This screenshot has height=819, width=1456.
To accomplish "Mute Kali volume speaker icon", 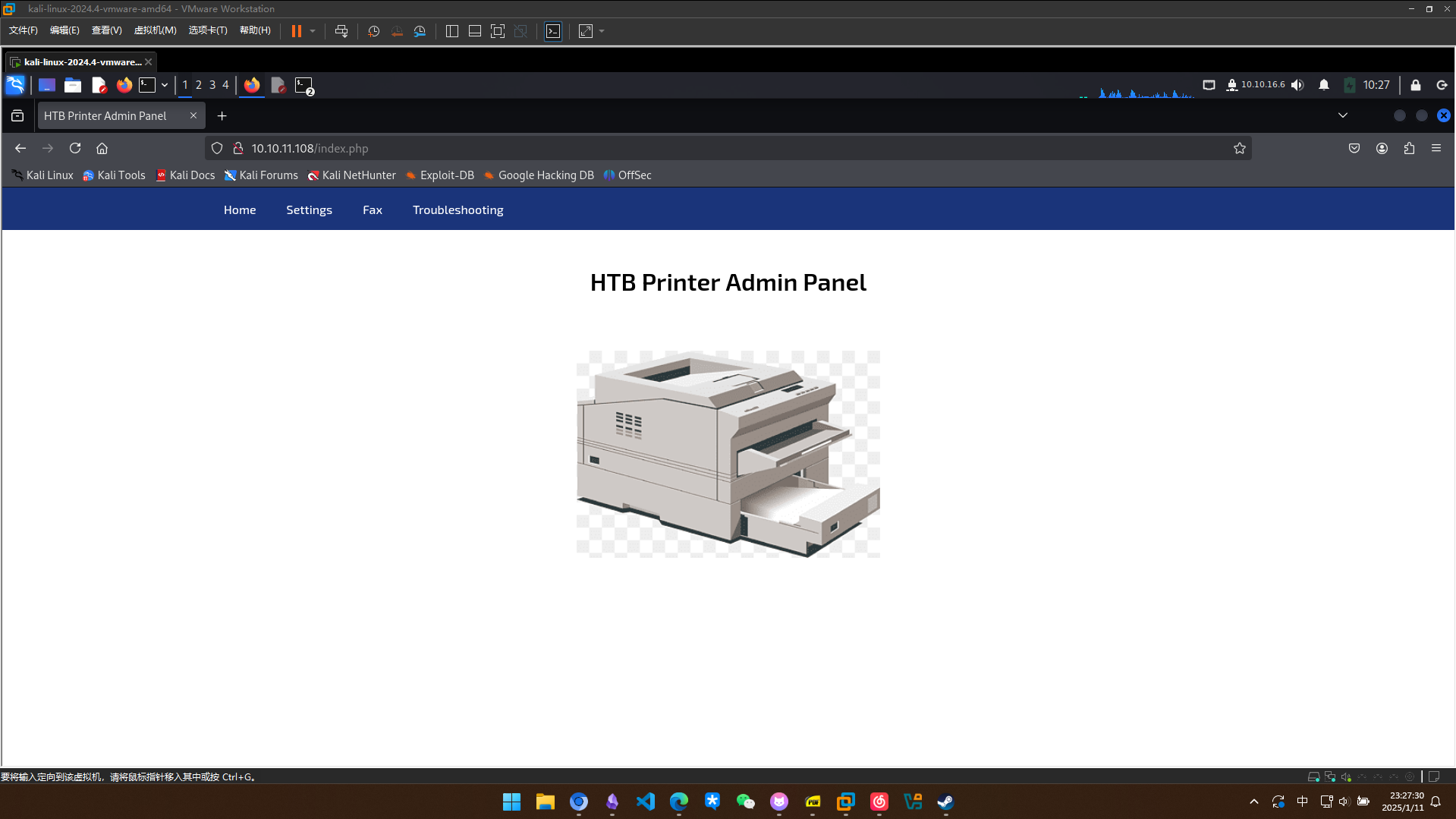I will click(1297, 85).
